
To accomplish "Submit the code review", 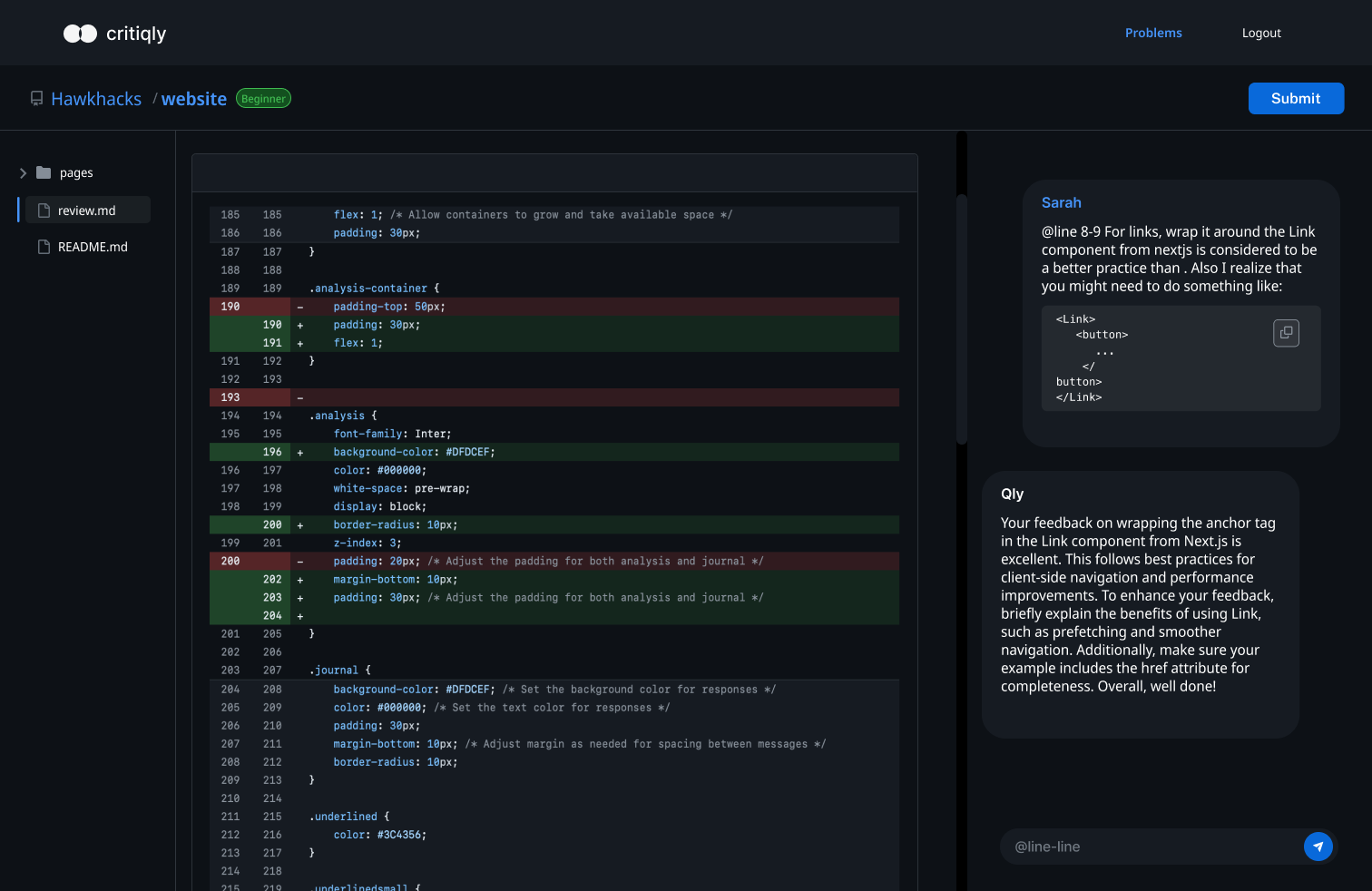I will [1296, 99].
